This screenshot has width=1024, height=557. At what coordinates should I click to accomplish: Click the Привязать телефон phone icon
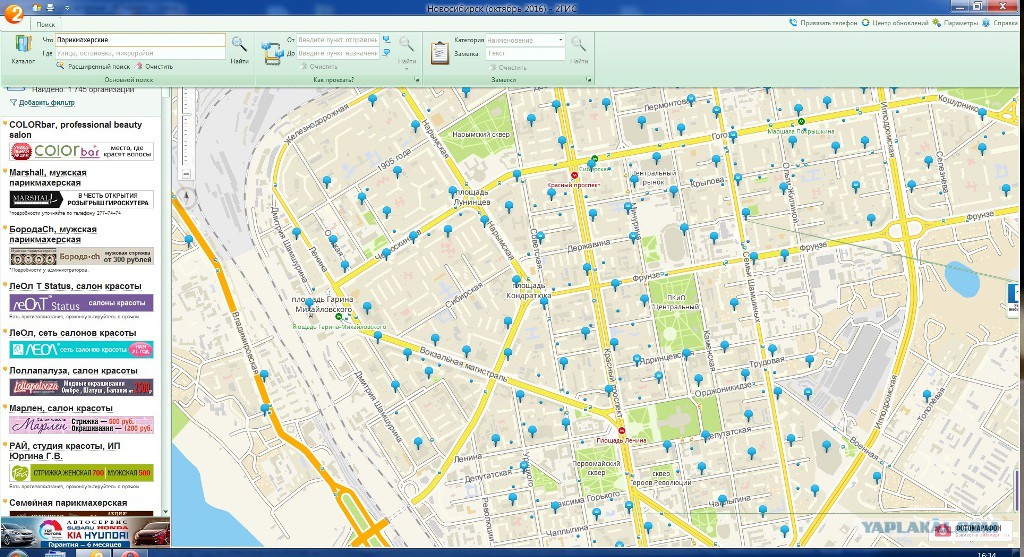[793, 23]
